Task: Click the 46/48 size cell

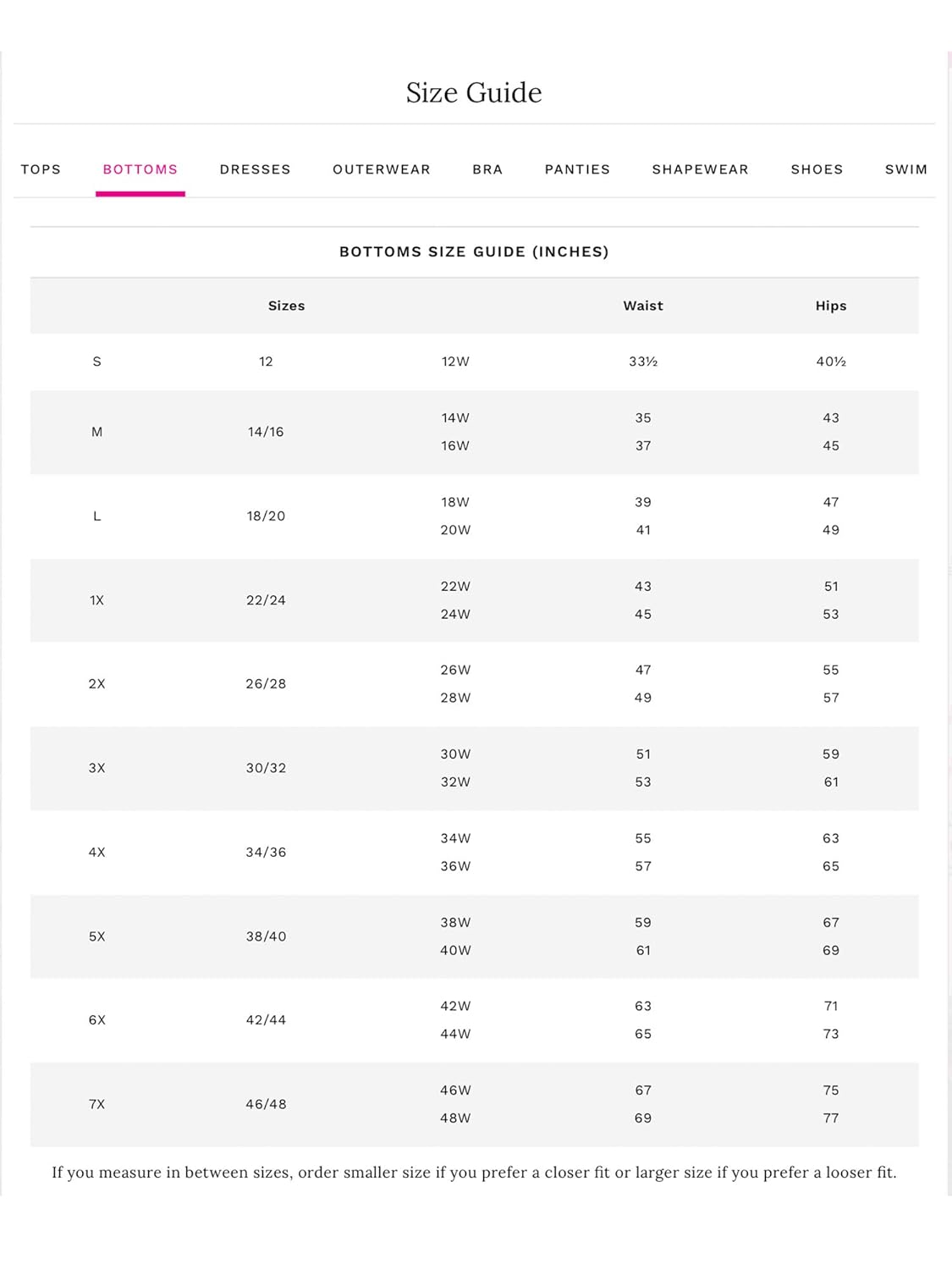Action: (266, 1104)
